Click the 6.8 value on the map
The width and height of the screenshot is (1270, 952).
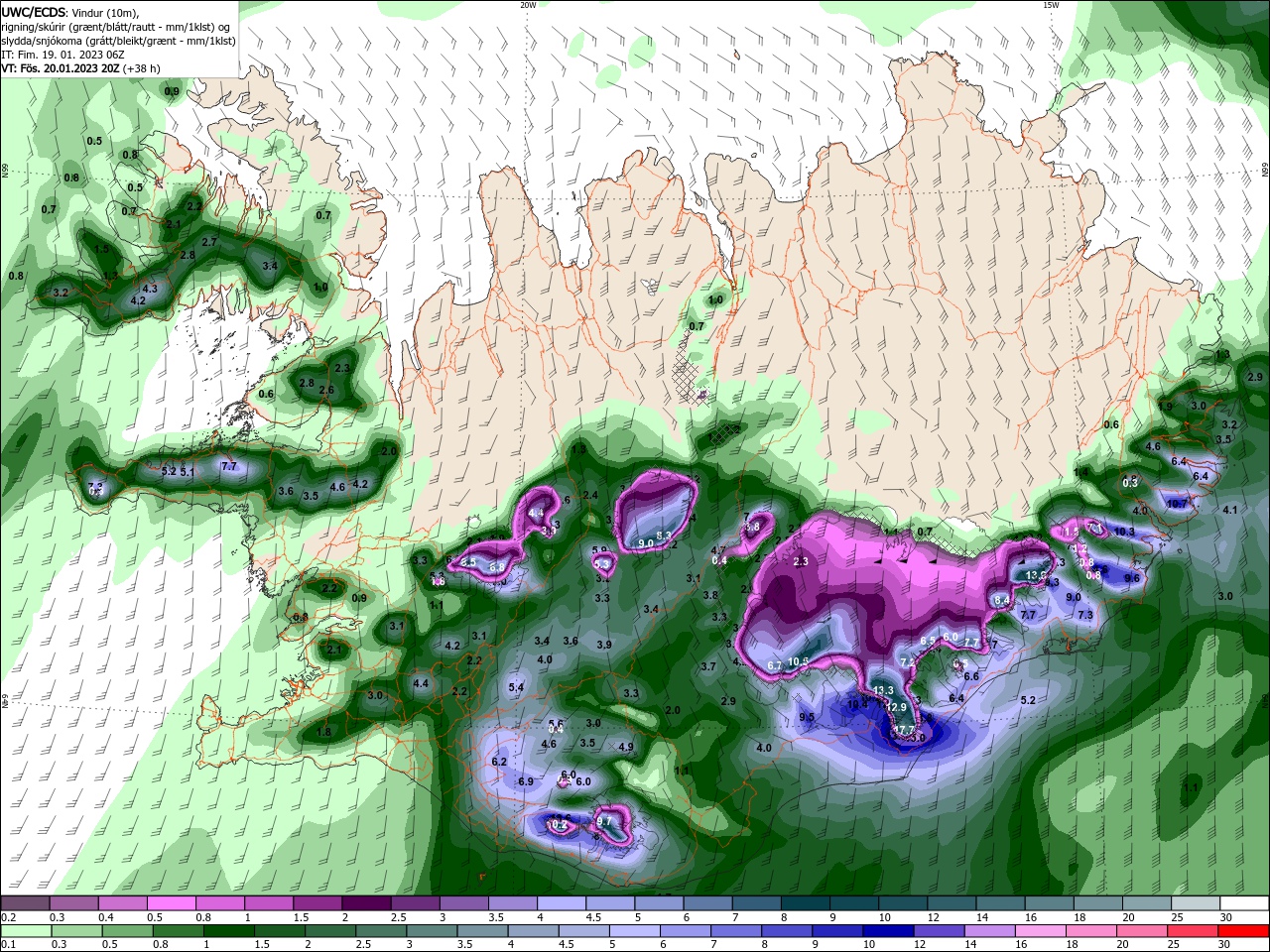point(498,566)
